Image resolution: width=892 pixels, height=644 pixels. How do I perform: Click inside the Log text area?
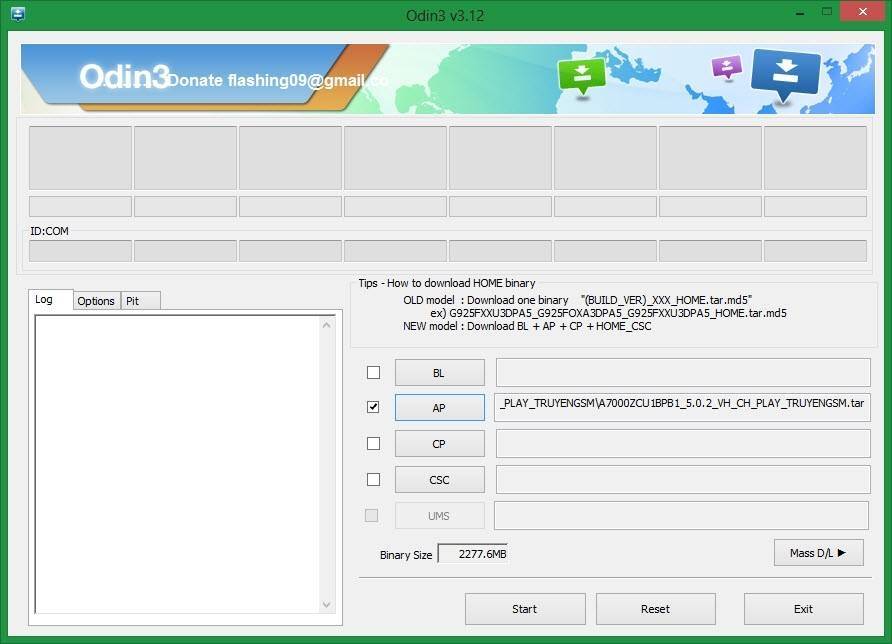[177, 464]
